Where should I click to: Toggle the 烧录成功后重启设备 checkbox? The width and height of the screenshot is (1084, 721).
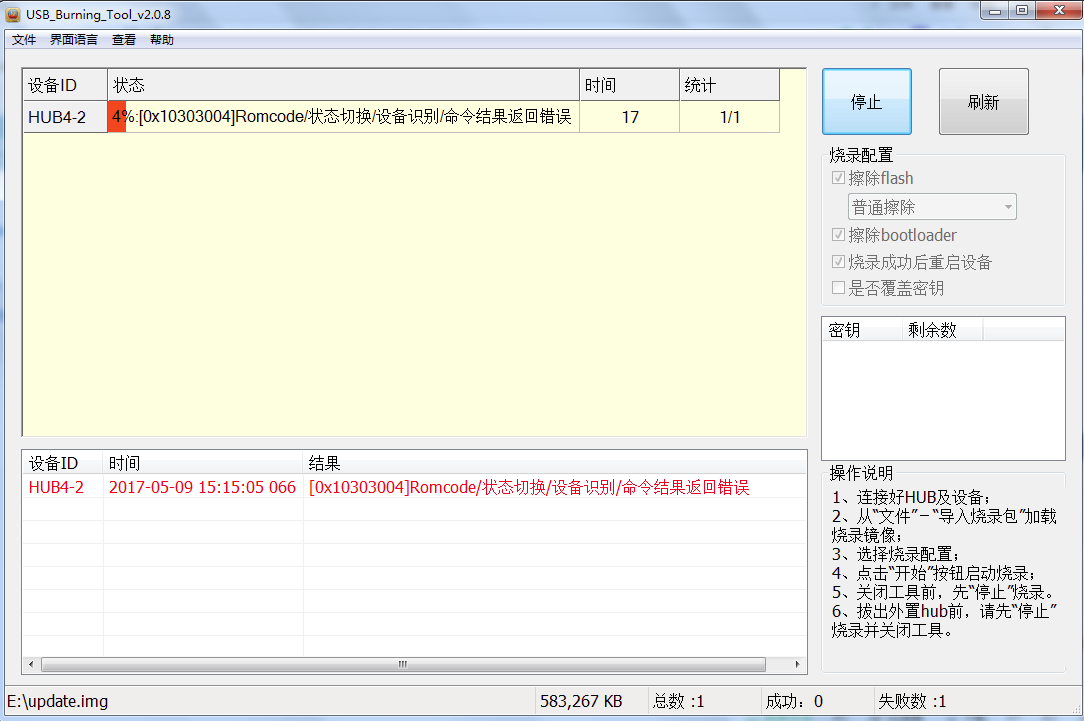[x=839, y=263]
